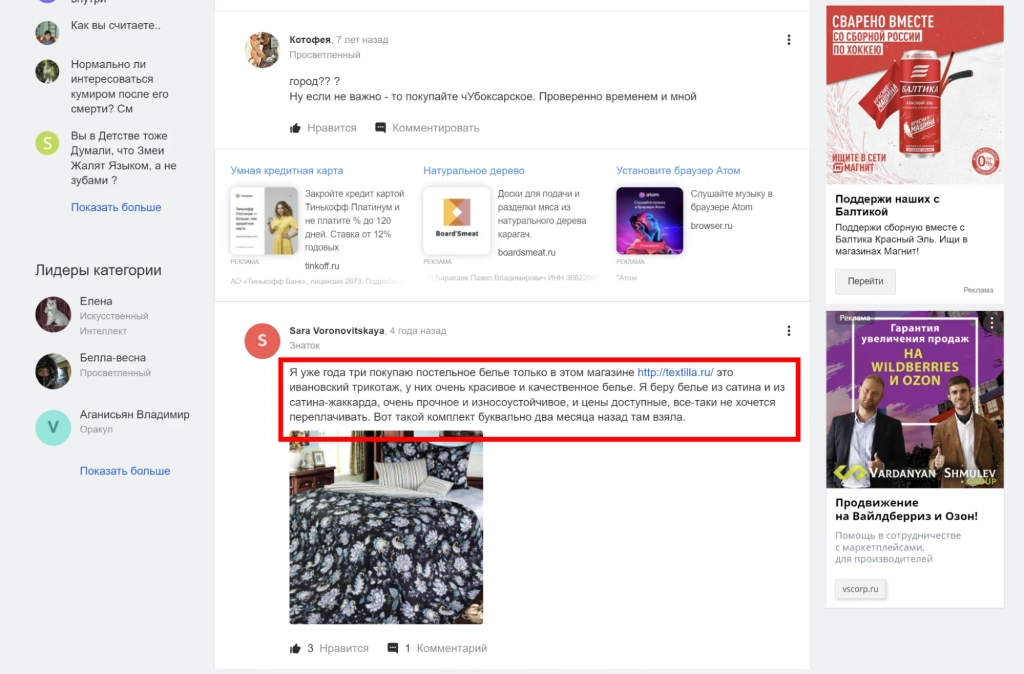Click 'Продвижение на Вайлдберриз и Озон!' headline

[x=906, y=509]
